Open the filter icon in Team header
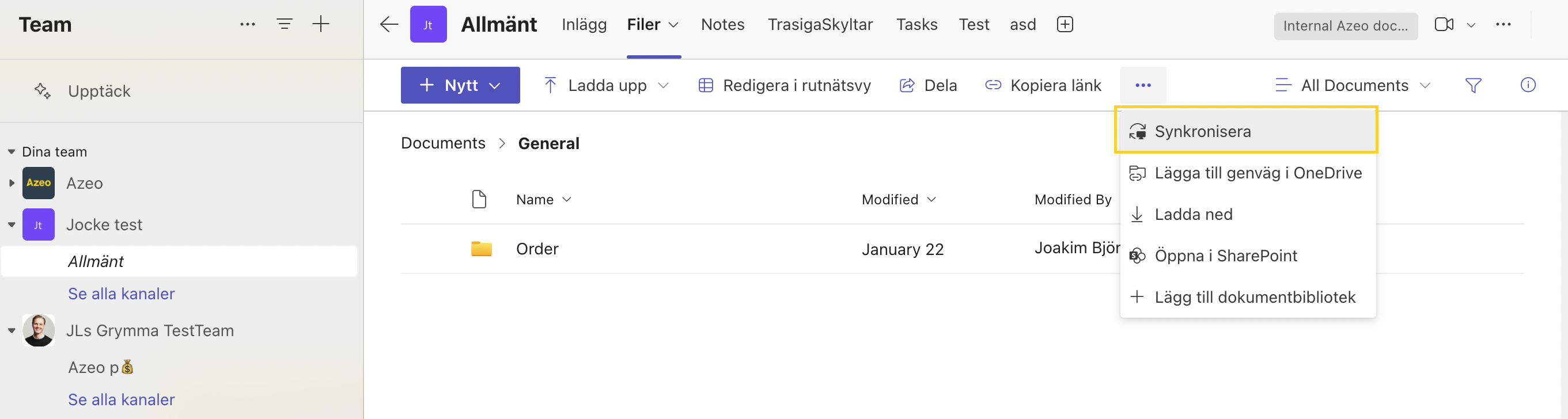 (284, 24)
